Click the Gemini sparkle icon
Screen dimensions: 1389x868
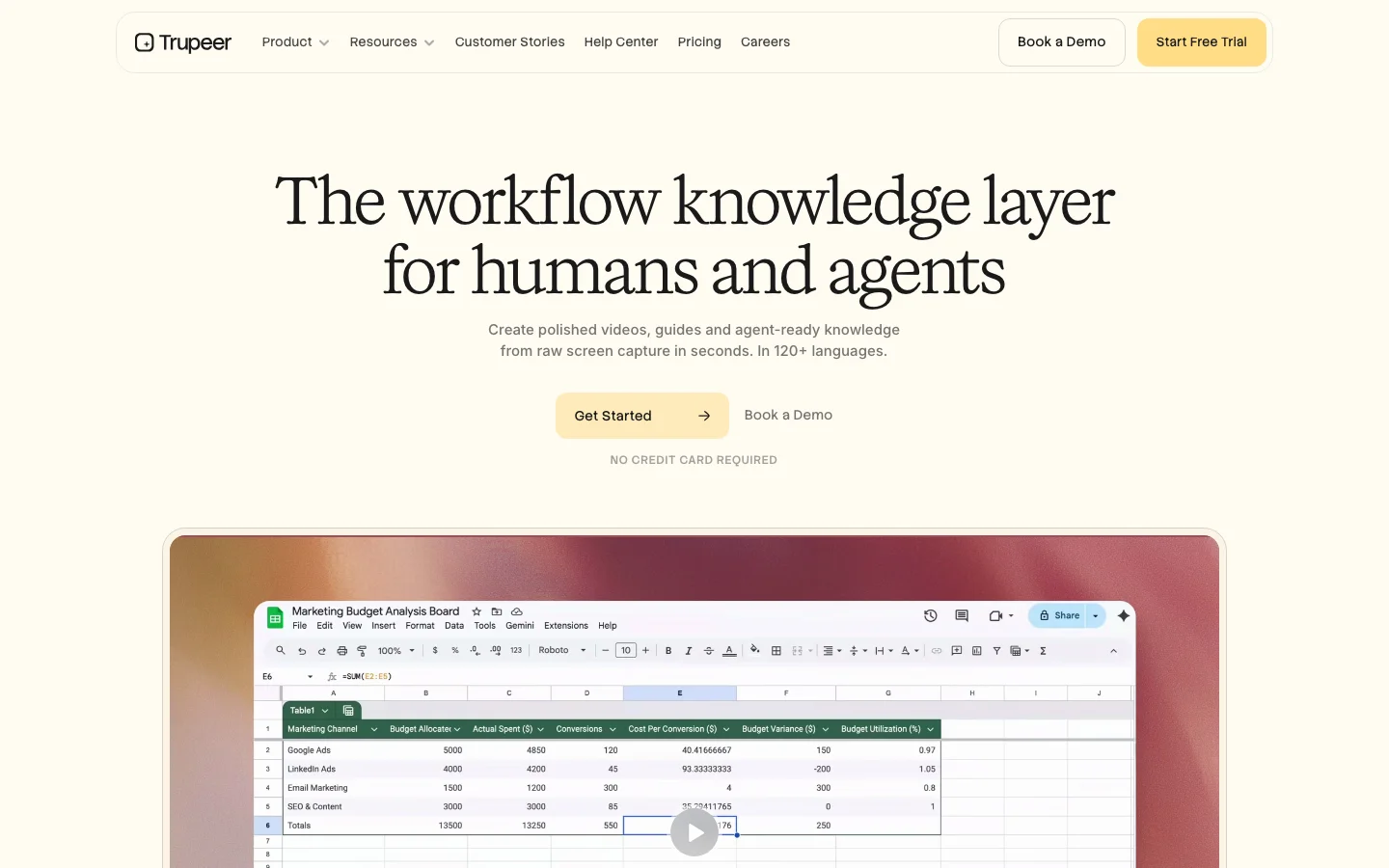coord(1124,615)
